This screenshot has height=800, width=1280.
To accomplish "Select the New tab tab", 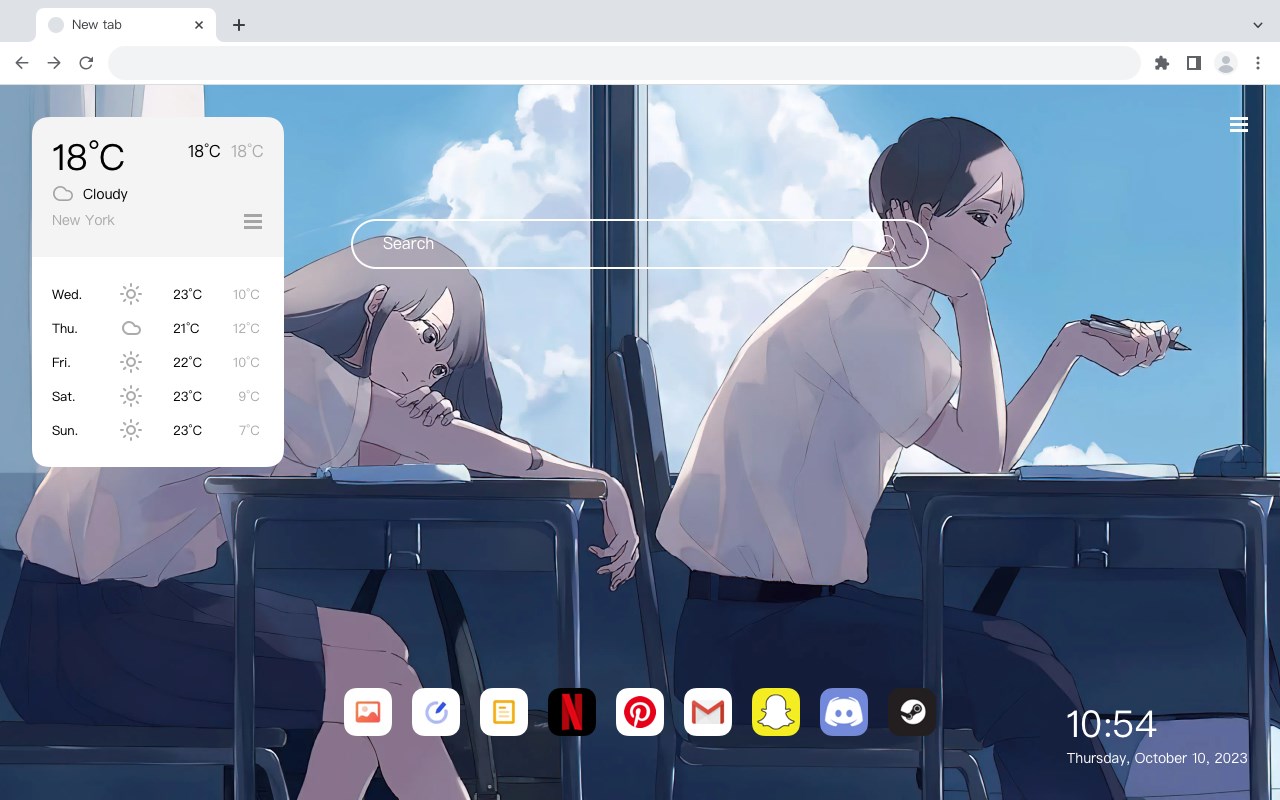I will coord(126,25).
